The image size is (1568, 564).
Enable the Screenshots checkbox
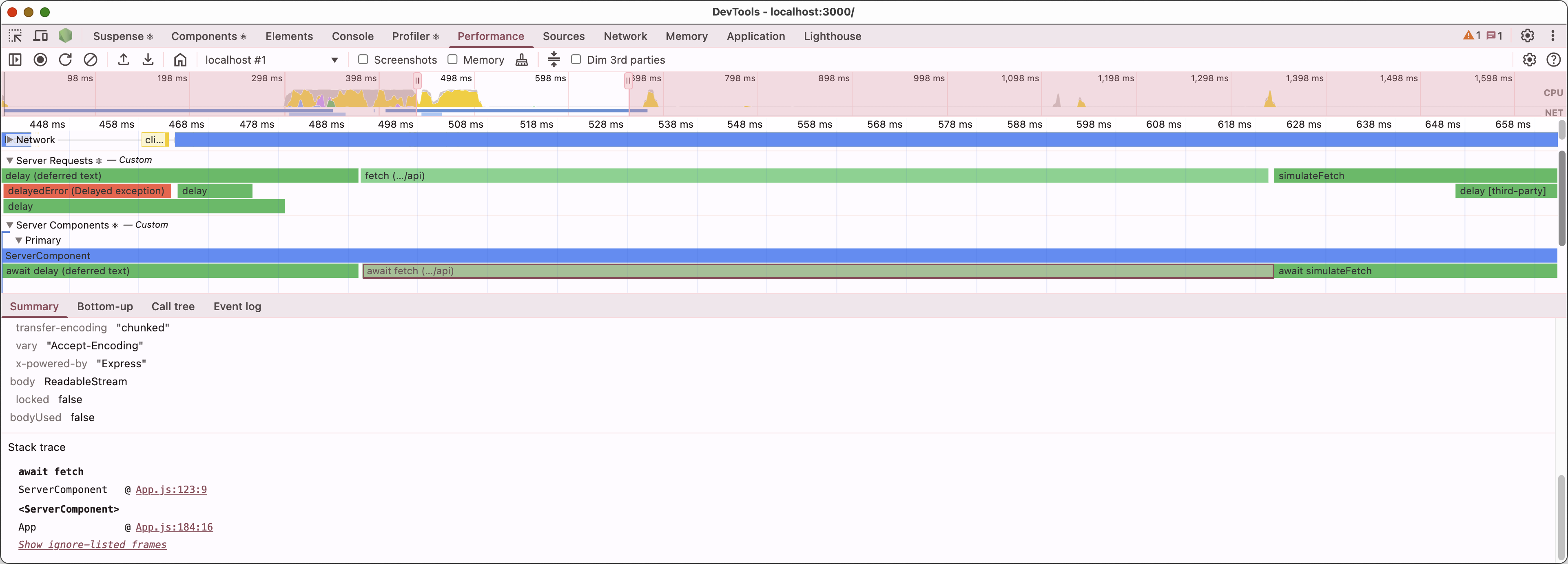pos(363,60)
